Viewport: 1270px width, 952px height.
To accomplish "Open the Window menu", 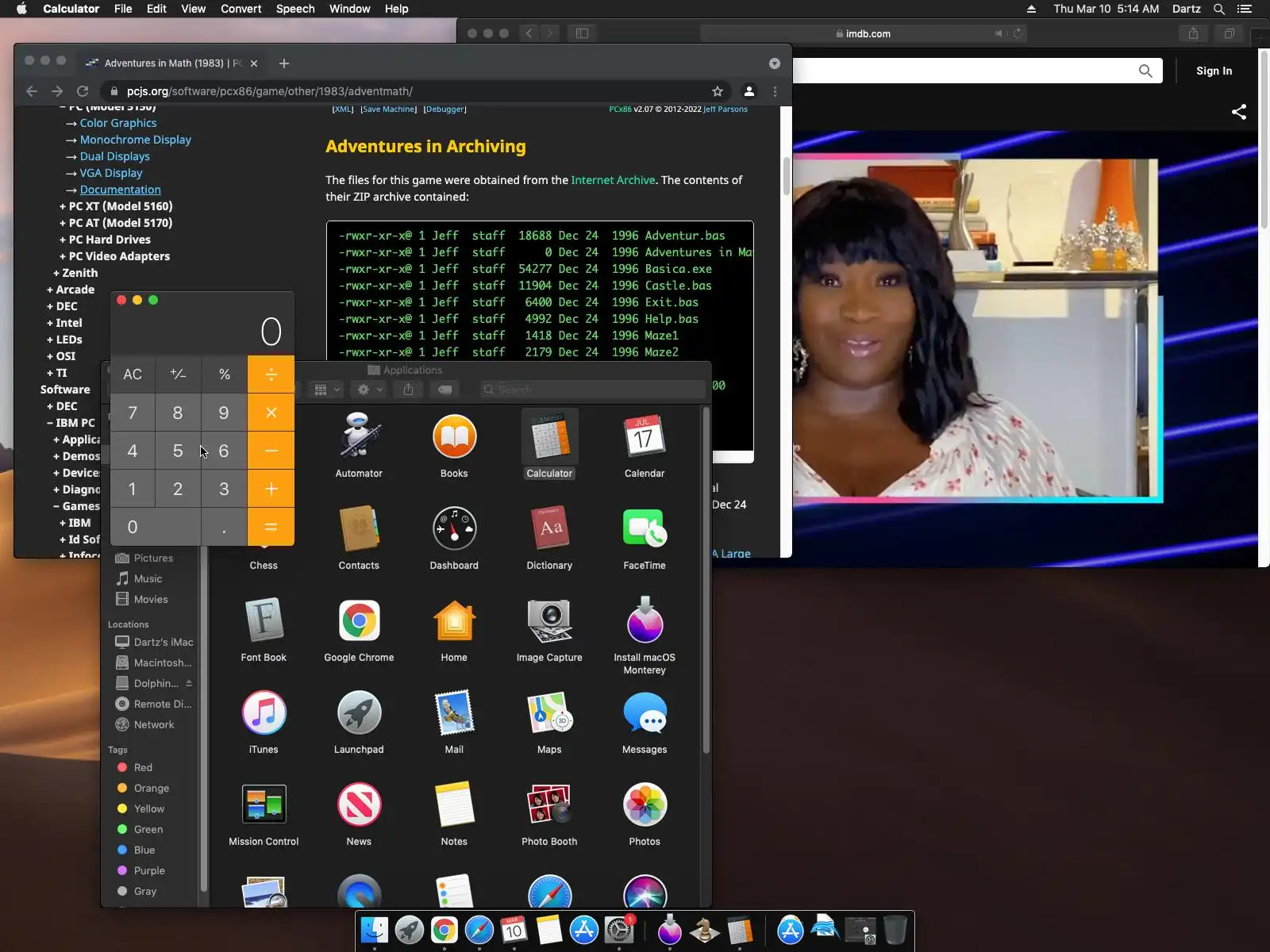I will [349, 9].
